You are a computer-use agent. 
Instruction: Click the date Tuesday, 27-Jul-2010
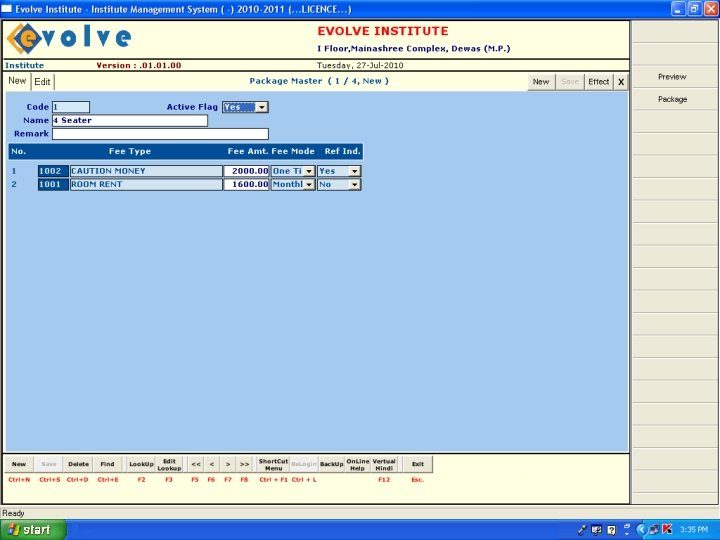pos(360,65)
